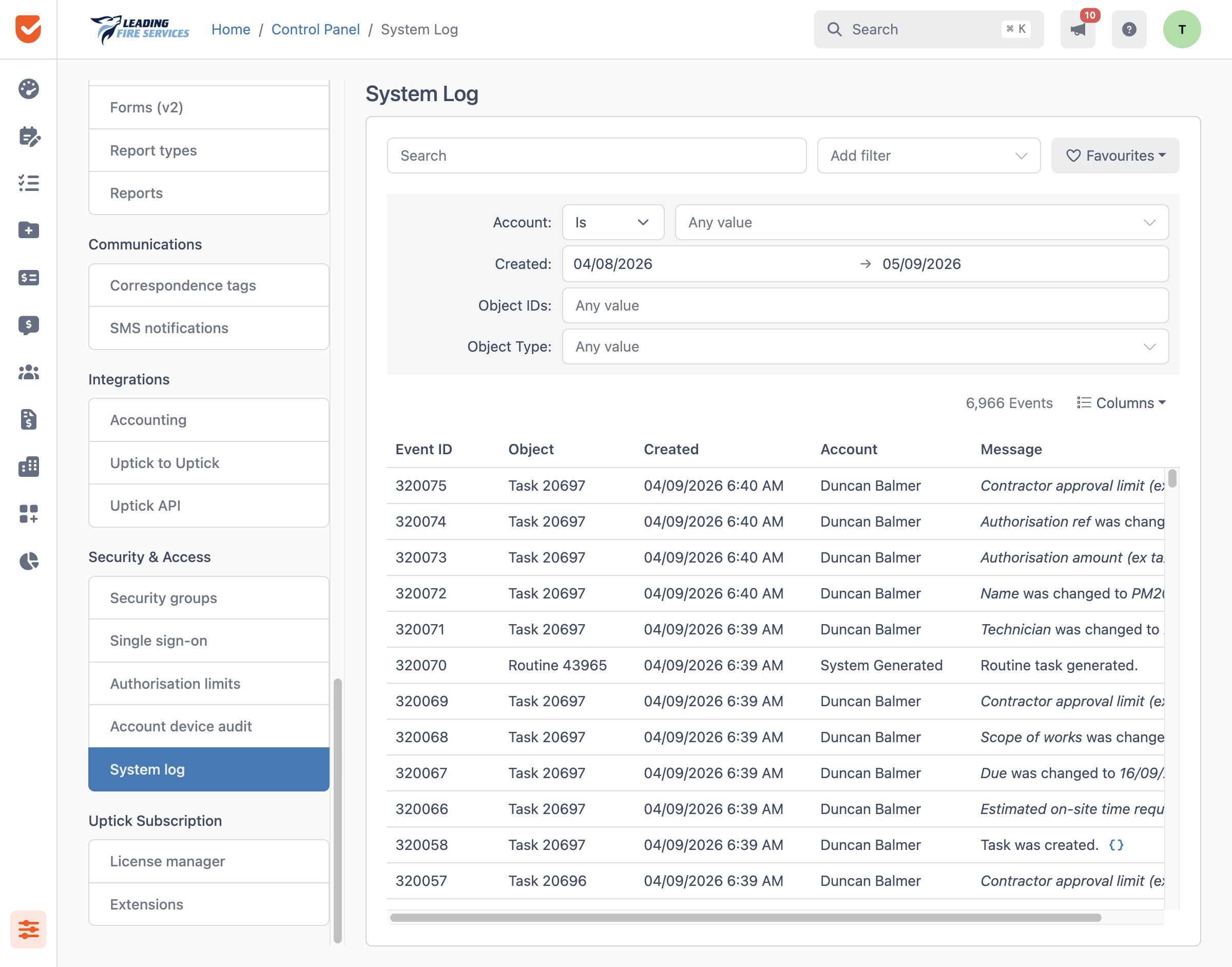
Task: Open the Add filter dropdown
Action: click(929, 156)
